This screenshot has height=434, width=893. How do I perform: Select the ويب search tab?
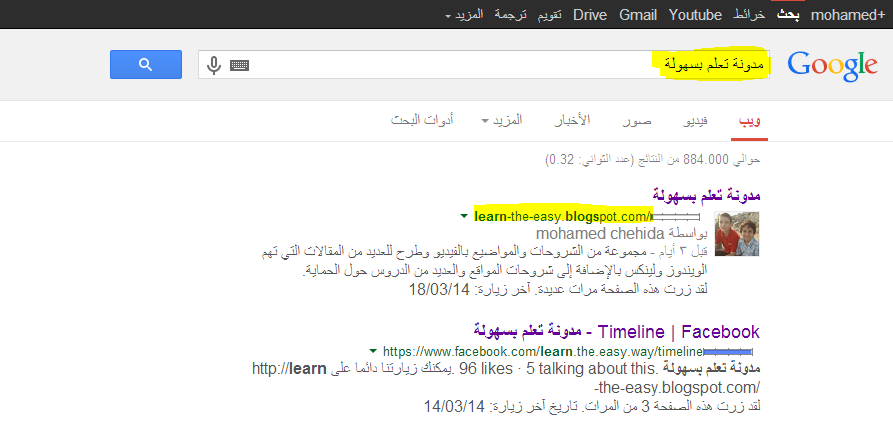pos(749,121)
